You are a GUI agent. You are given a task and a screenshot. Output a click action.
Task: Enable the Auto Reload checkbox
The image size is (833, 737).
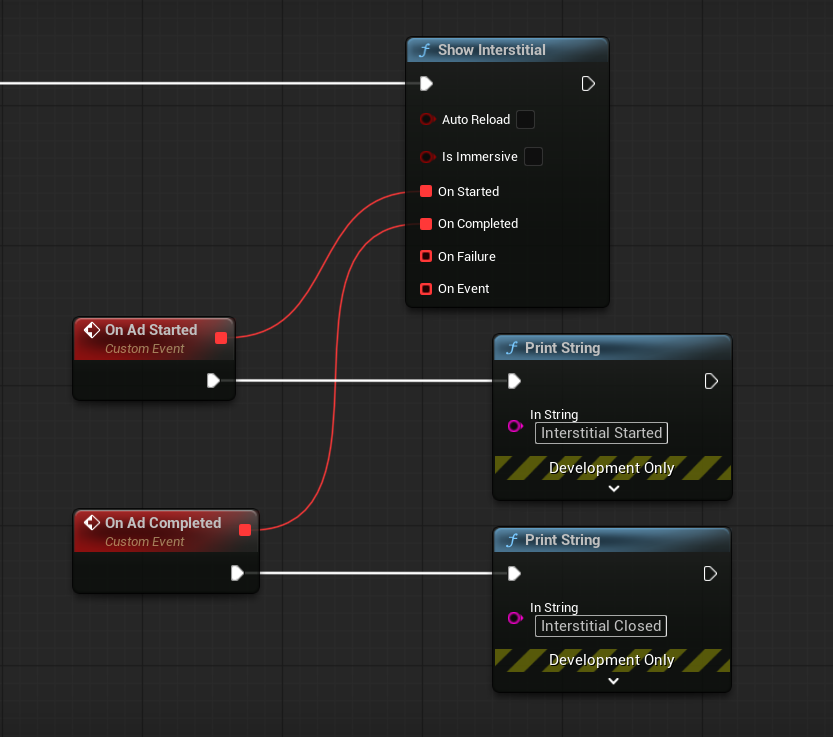pyautogui.click(x=525, y=120)
